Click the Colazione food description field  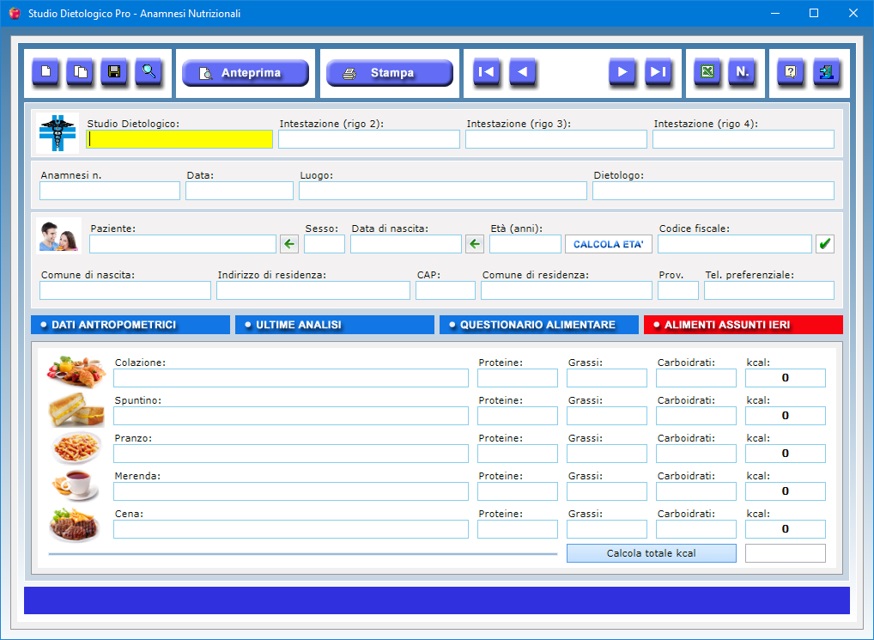[291, 378]
